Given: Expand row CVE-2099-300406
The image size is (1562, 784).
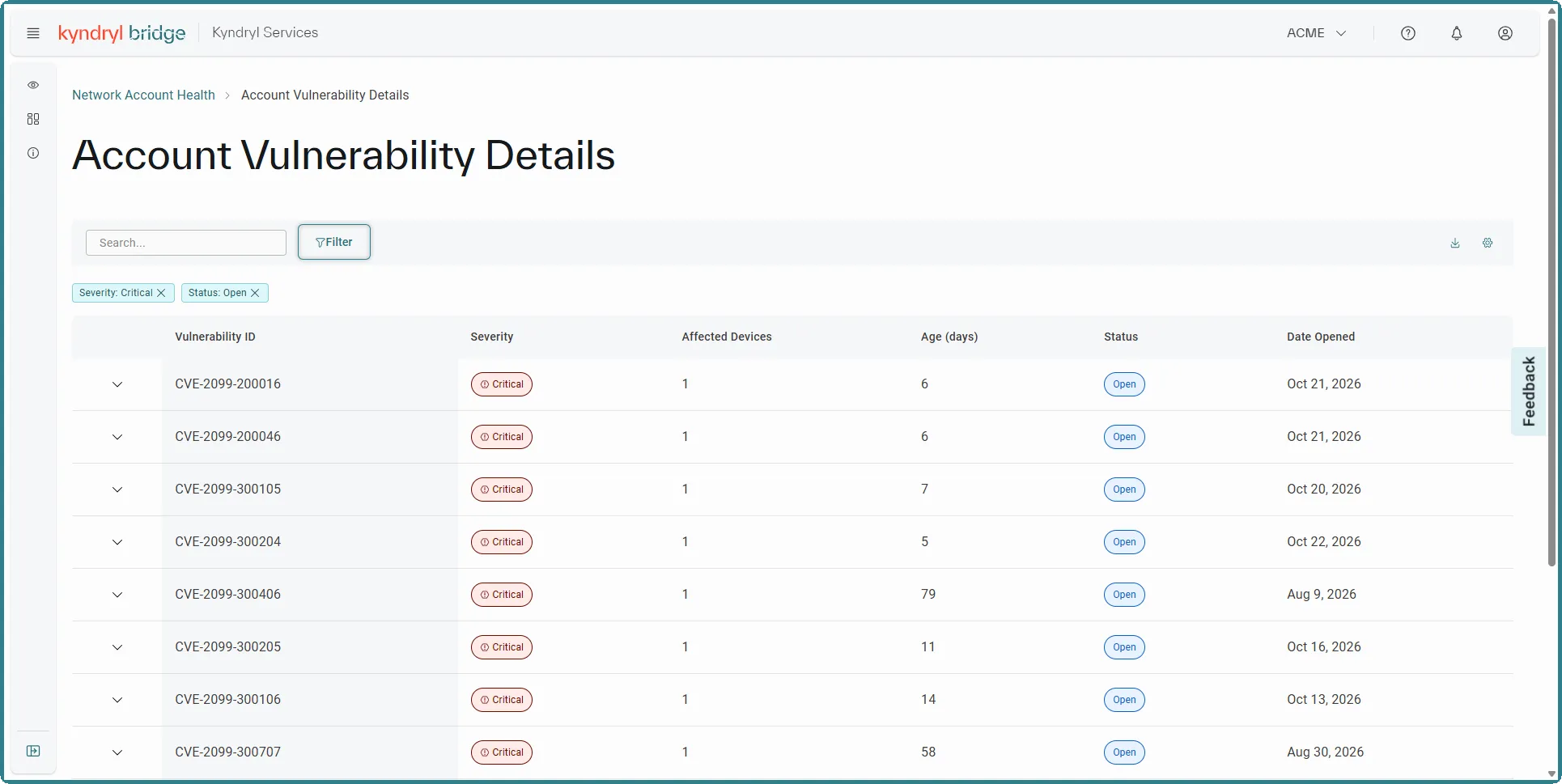Looking at the screenshot, I should click(x=117, y=595).
